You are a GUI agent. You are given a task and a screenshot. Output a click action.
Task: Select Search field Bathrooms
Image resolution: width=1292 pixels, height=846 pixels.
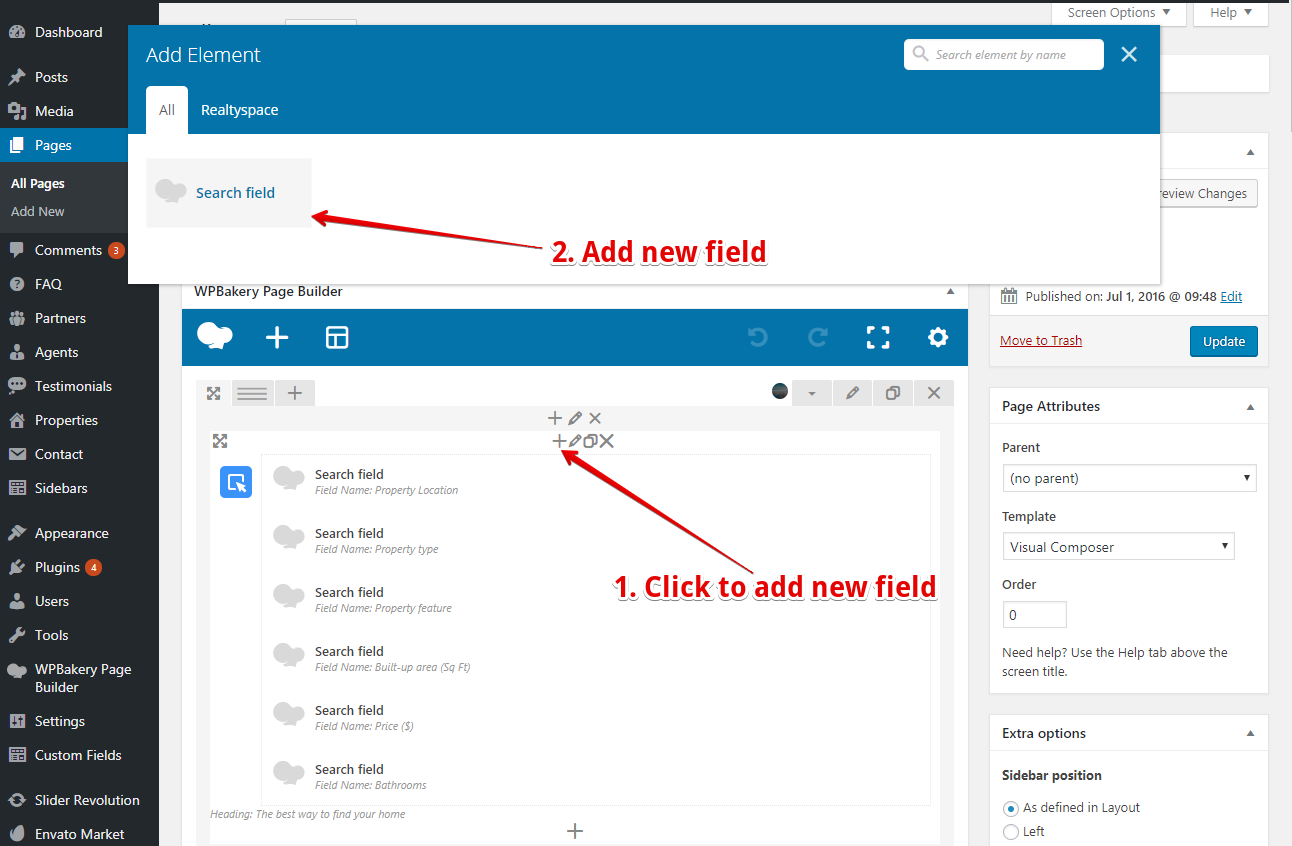(595, 776)
